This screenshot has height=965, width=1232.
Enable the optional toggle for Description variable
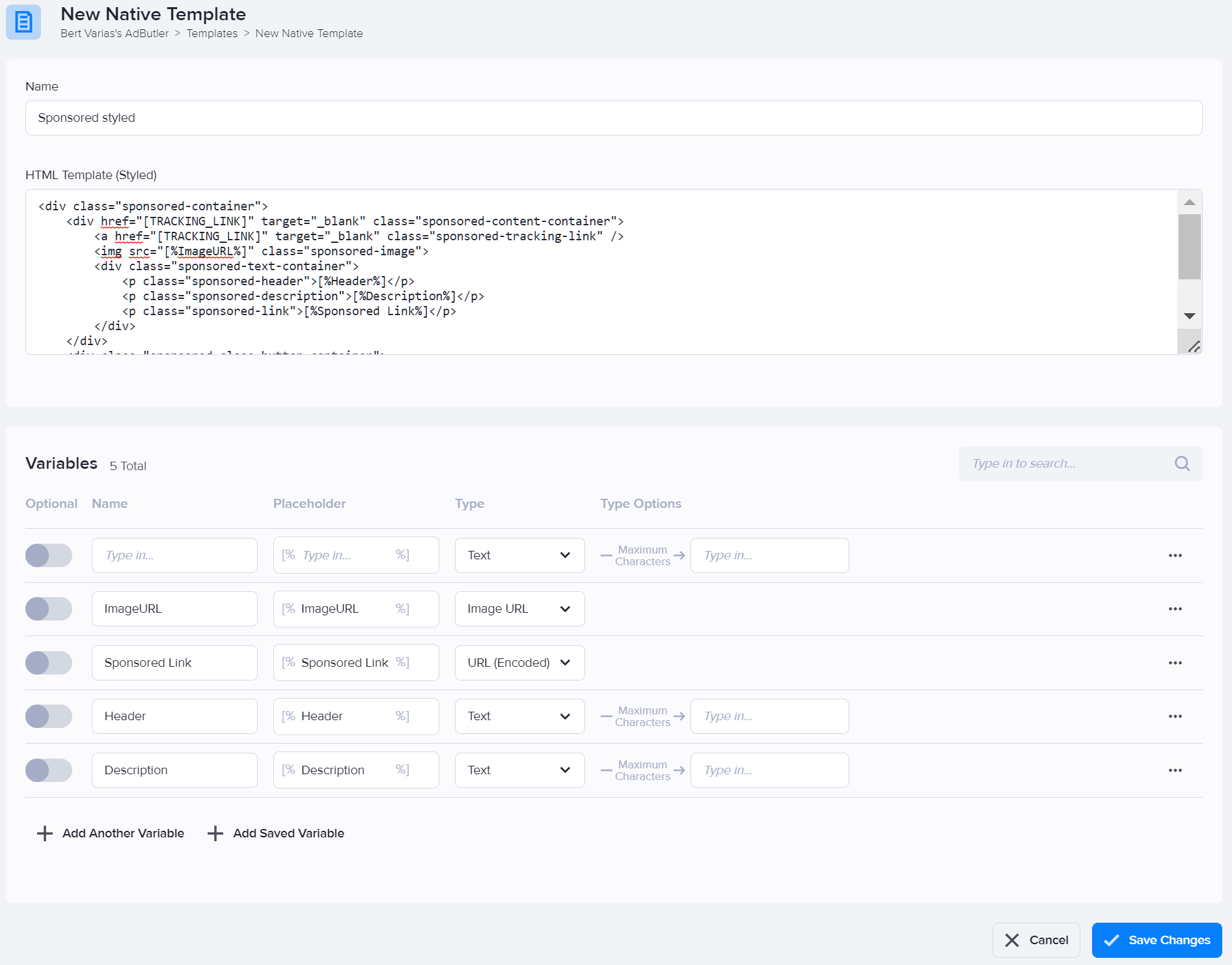click(49, 770)
